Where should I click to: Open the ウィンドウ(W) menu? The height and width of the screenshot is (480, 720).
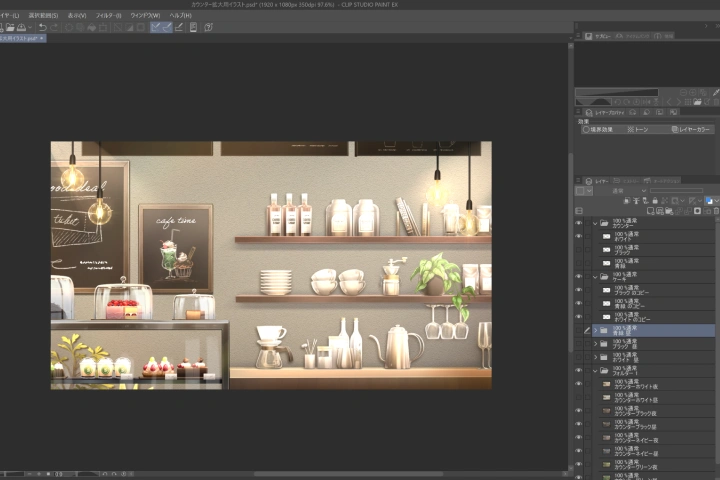145,15
